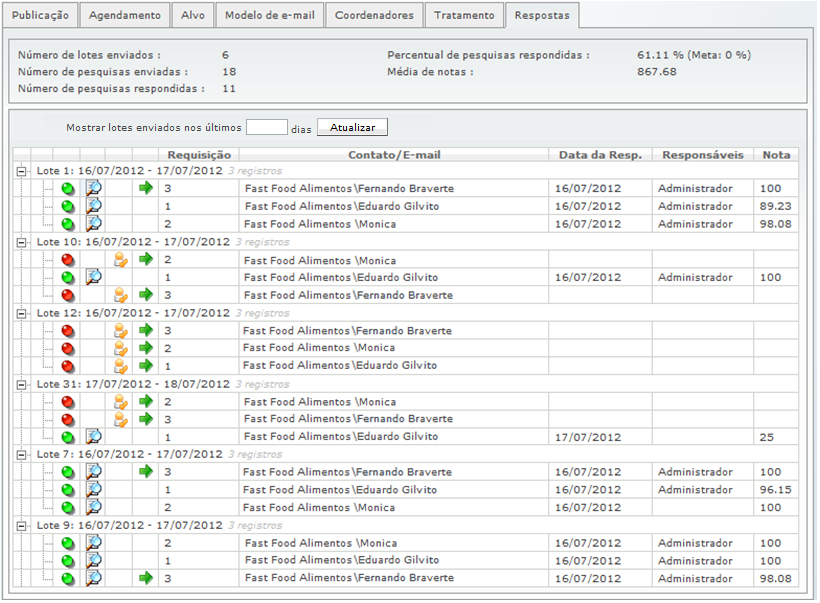The height and width of the screenshot is (603, 820).
Task: Click the Nota column header
Action: 776,155
